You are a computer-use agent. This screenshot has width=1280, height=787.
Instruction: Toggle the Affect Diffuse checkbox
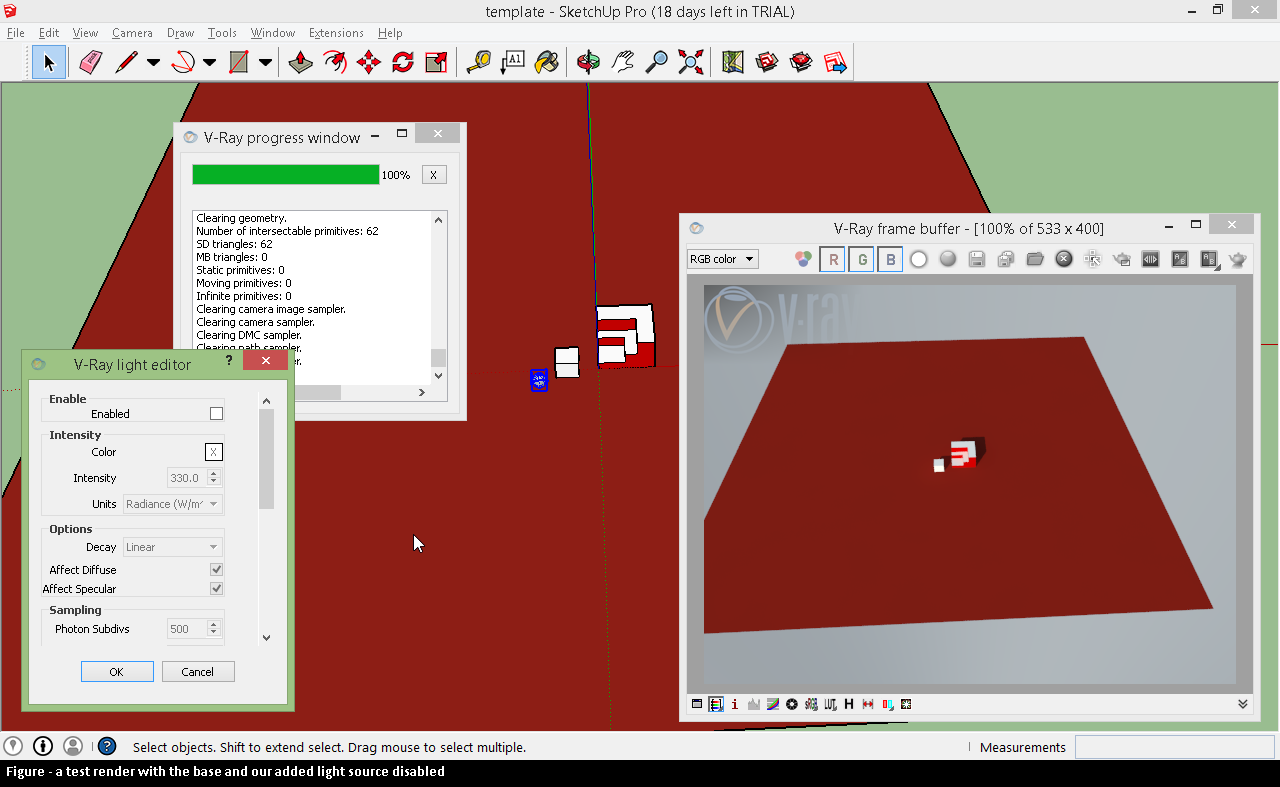pyautogui.click(x=216, y=570)
